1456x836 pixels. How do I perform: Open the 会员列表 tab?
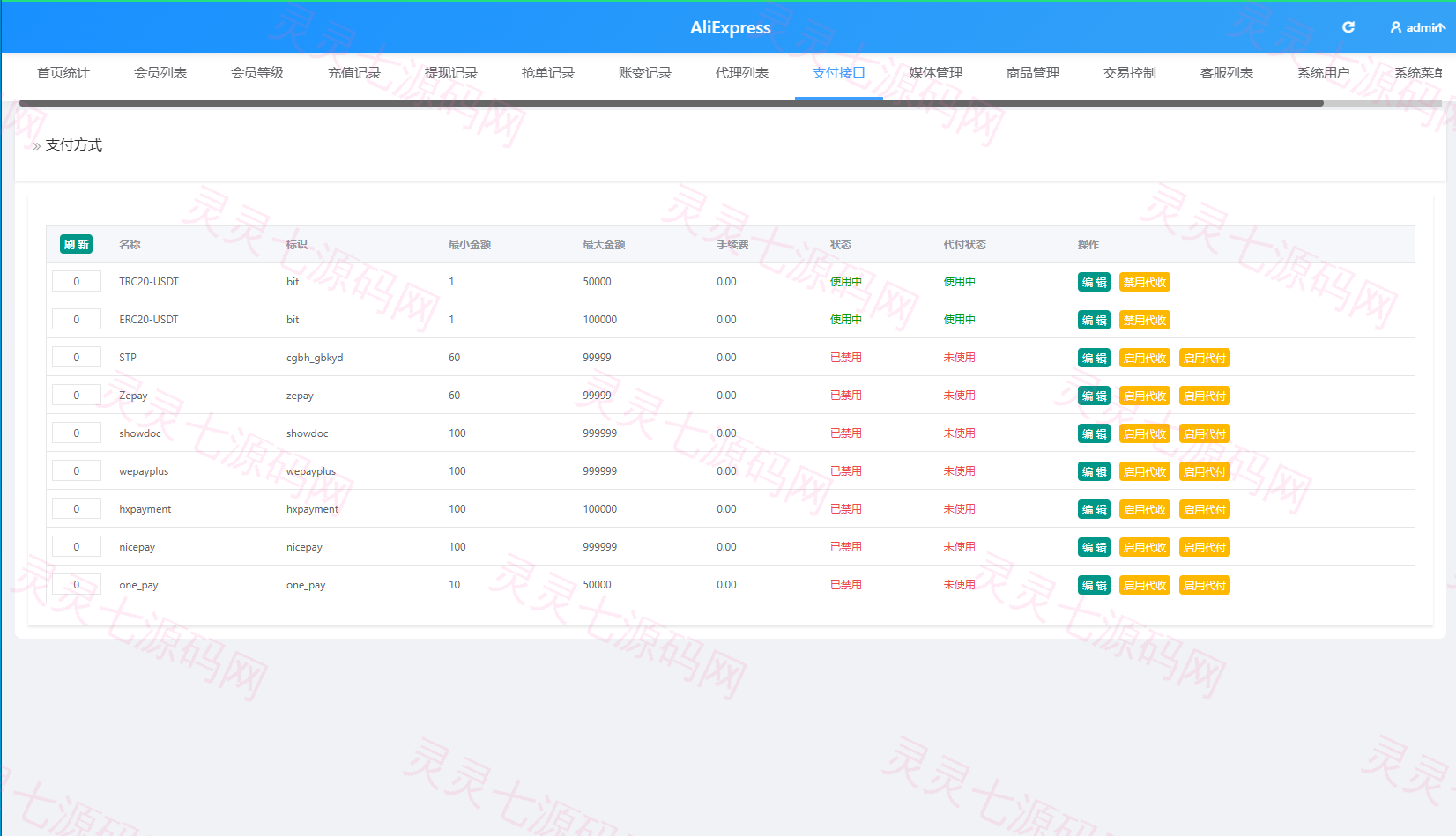pyautogui.click(x=160, y=73)
